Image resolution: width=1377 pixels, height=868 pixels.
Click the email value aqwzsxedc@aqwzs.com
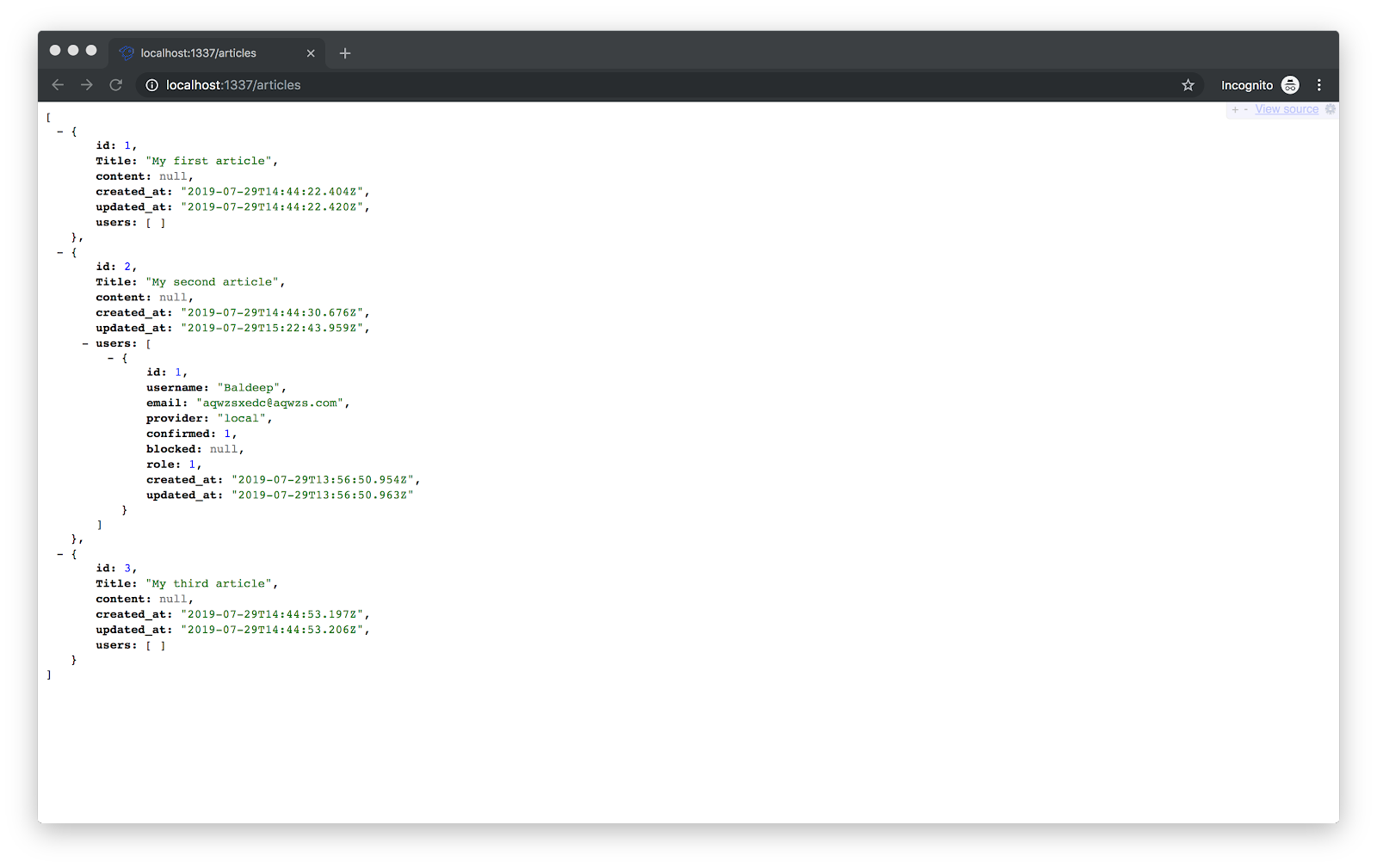(x=270, y=403)
